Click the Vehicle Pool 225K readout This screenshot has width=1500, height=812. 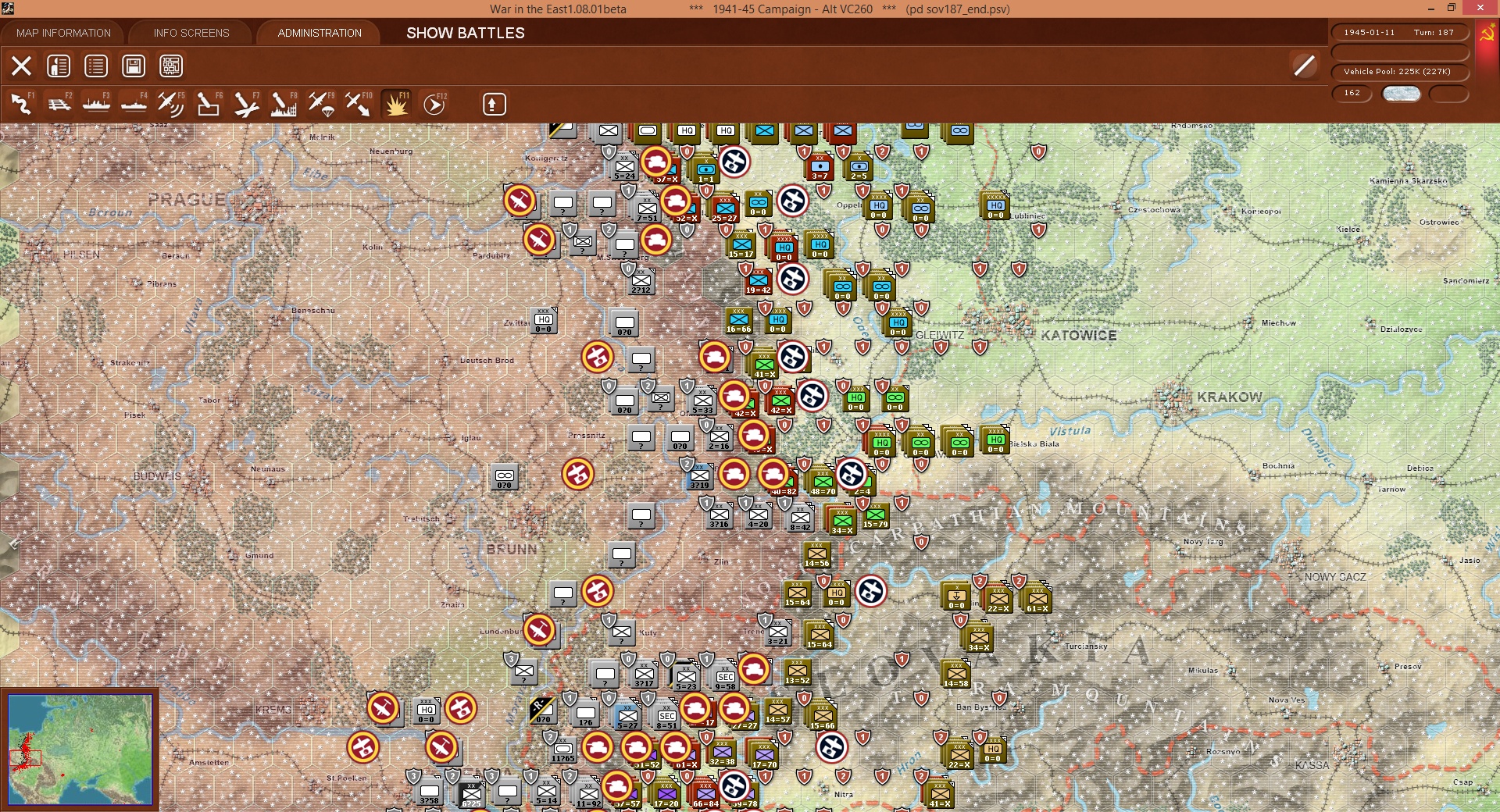(1399, 72)
